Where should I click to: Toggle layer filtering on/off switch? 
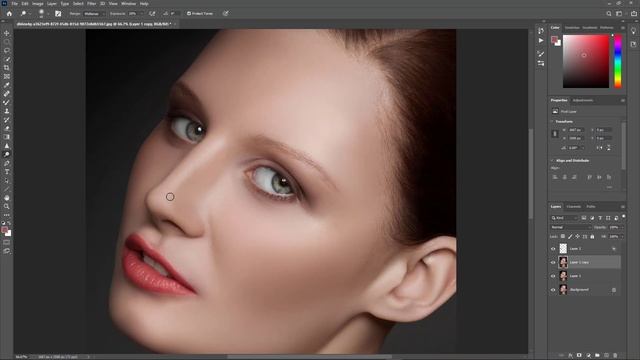(624, 217)
